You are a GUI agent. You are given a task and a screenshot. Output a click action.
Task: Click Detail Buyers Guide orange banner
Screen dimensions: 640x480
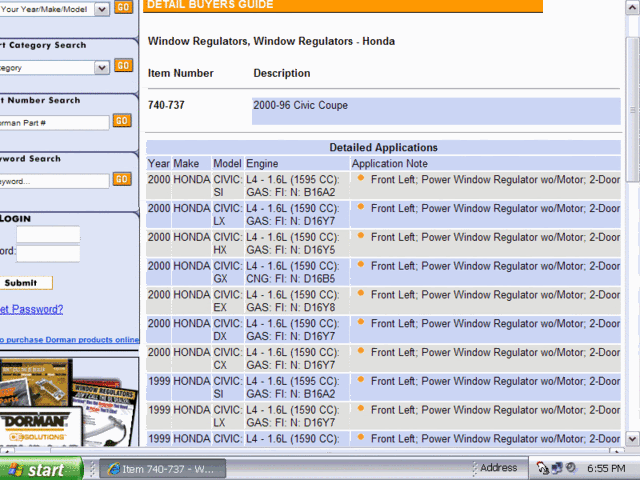tap(343, 6)
